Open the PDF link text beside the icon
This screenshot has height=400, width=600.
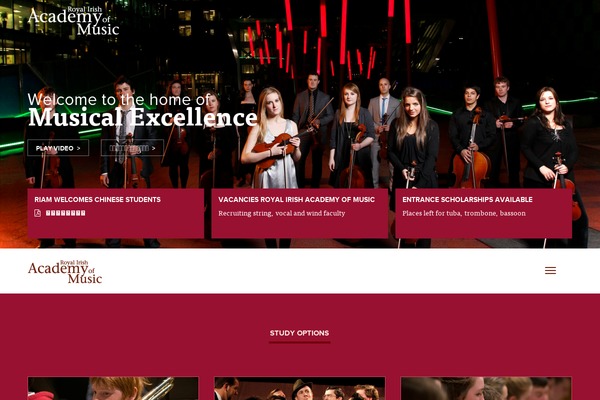66,213
